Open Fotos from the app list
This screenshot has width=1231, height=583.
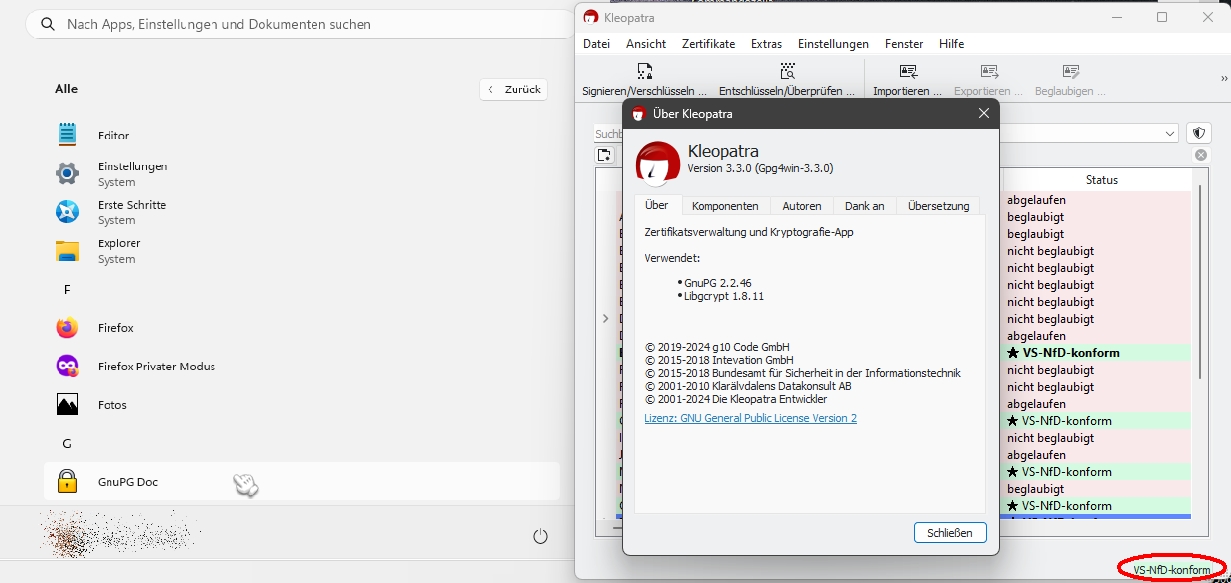[x=302, y=405]
